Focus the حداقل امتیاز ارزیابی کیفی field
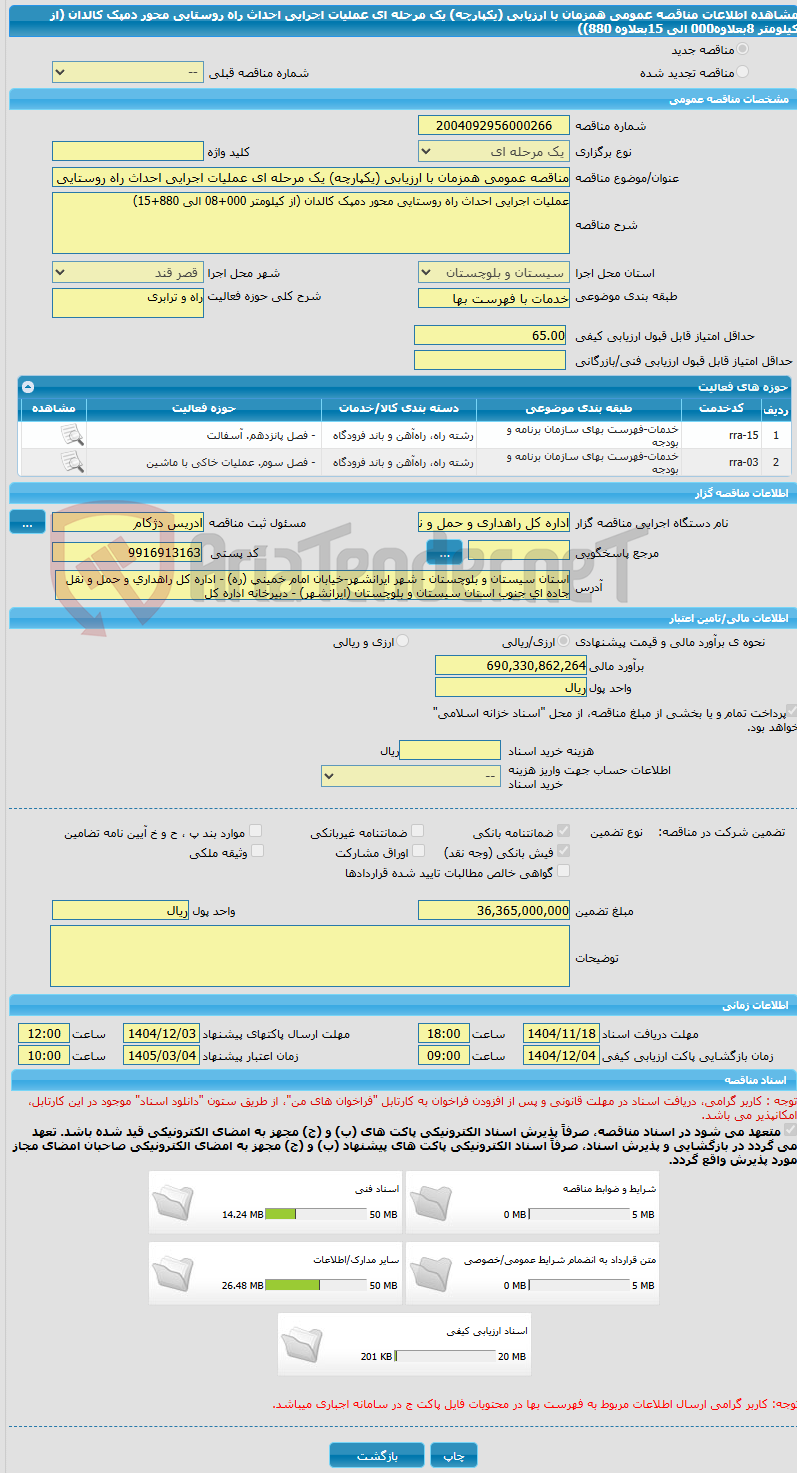The width and height of the screenshot is (797, 1473). tap(491, 335)
